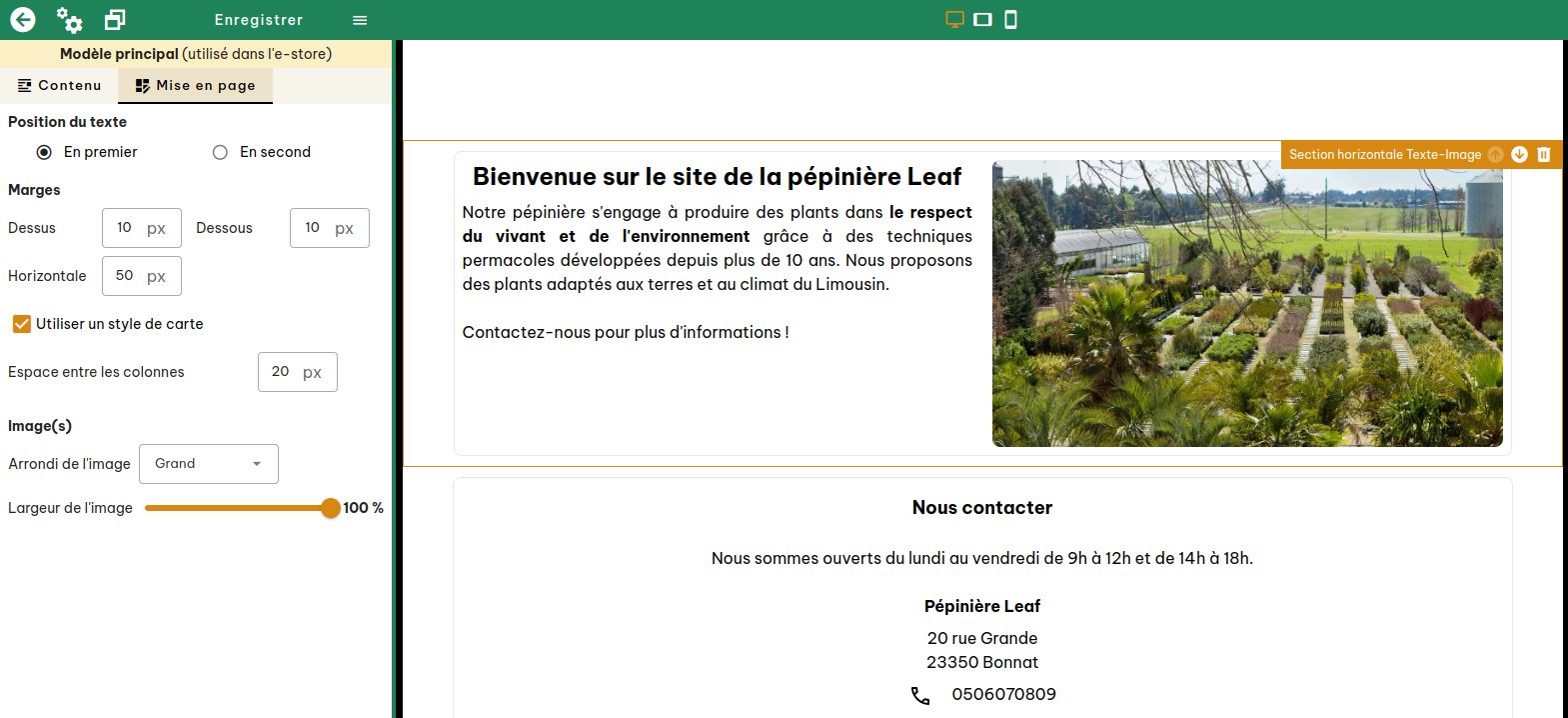Viewport: 1568px width, 718px height.
Task: Move the Texte-Image section down
Action: pyautogui.click(x=1519, y=154)
